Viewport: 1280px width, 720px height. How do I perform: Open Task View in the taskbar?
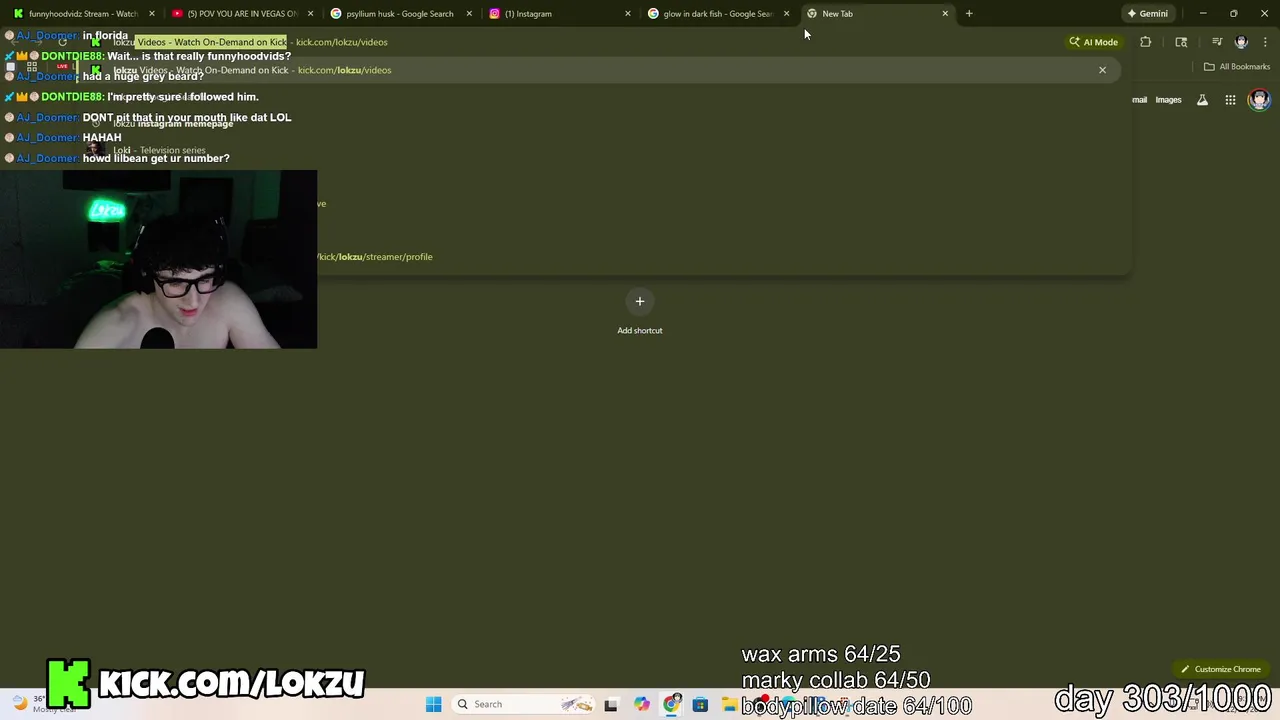point(611,704)
